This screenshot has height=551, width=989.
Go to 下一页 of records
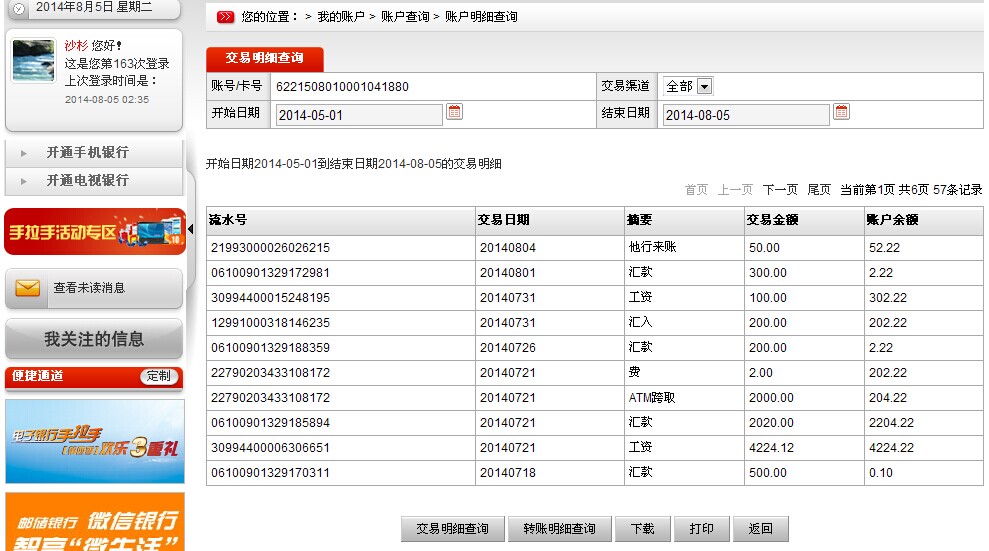tap(780, 190)
